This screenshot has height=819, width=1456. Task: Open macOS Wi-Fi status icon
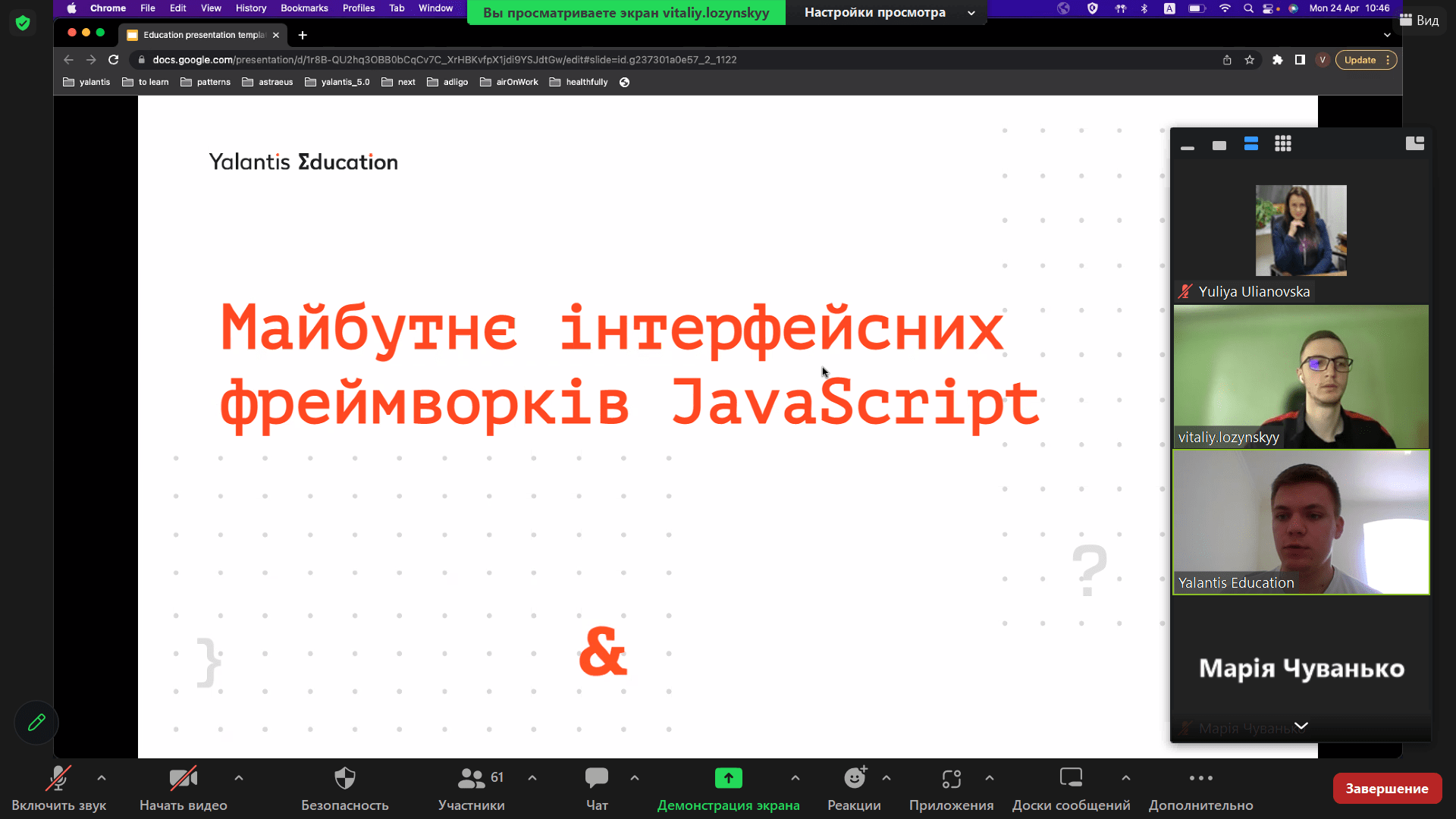pos(1225,8)
